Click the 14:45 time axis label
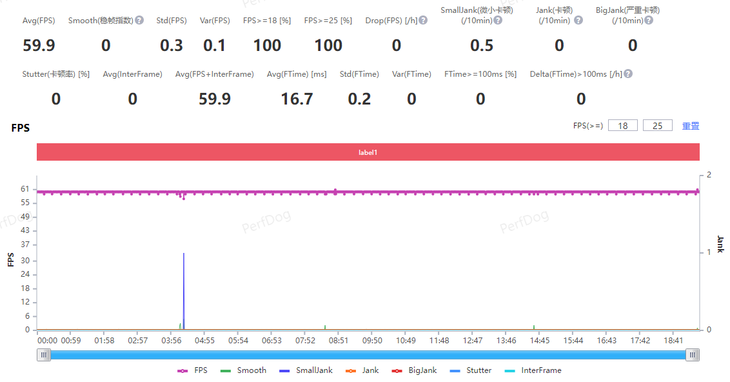The height and width of the screenshot is (382, 730). 540,341
